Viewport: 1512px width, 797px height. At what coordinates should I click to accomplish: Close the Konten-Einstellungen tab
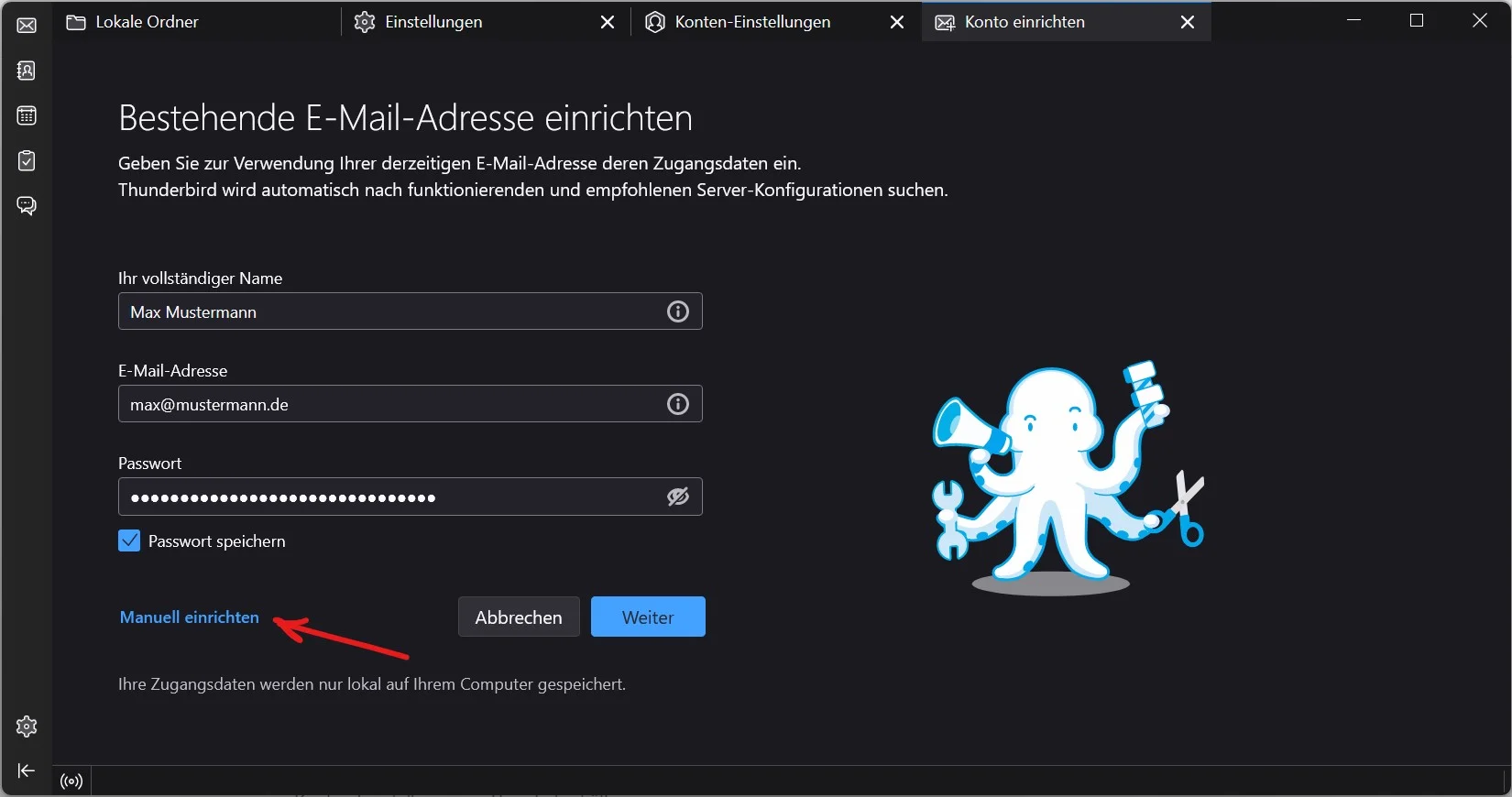click(x=897, y=22)
